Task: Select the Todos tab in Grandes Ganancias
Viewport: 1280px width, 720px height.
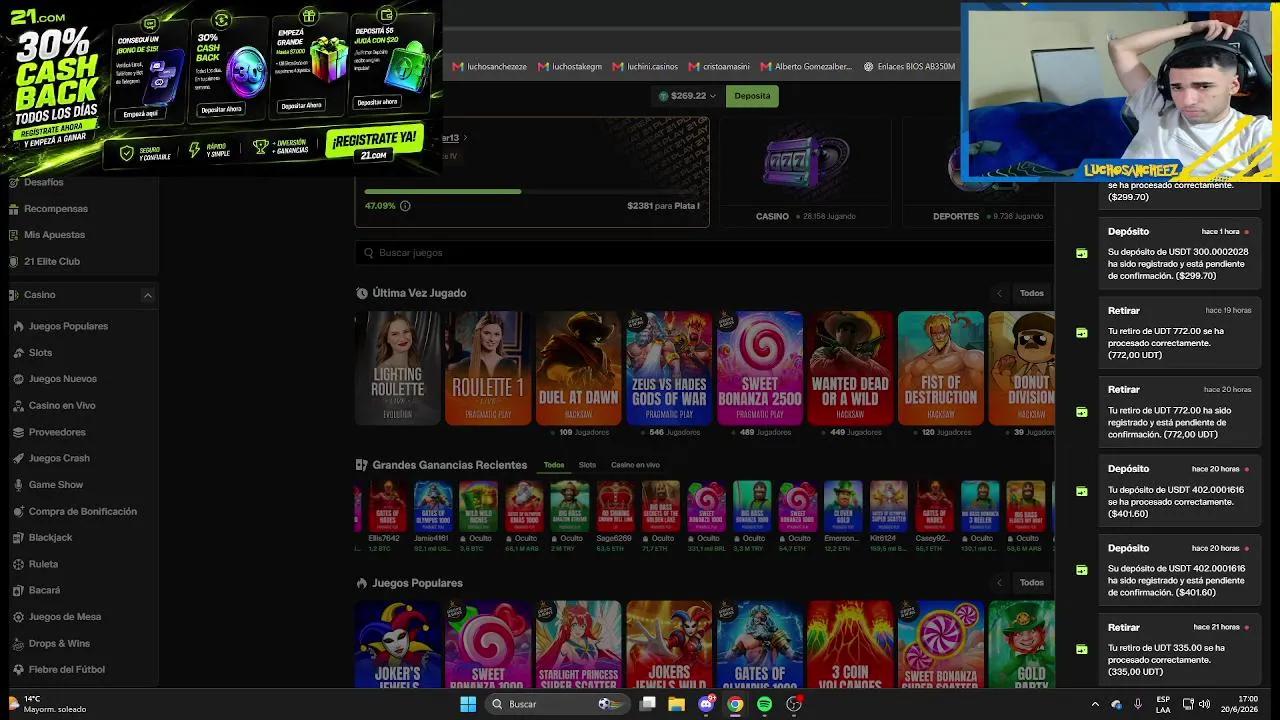Action: point(554,465)
